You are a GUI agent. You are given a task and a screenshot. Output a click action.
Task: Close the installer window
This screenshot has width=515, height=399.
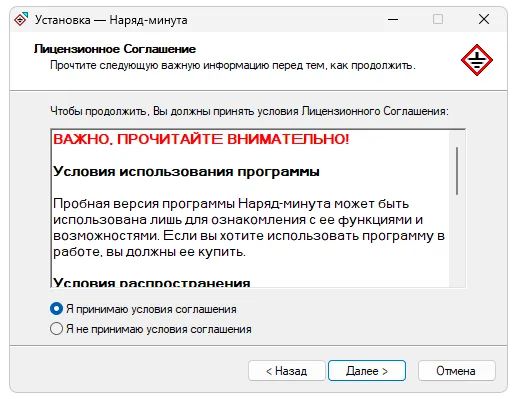coord(484,19)
